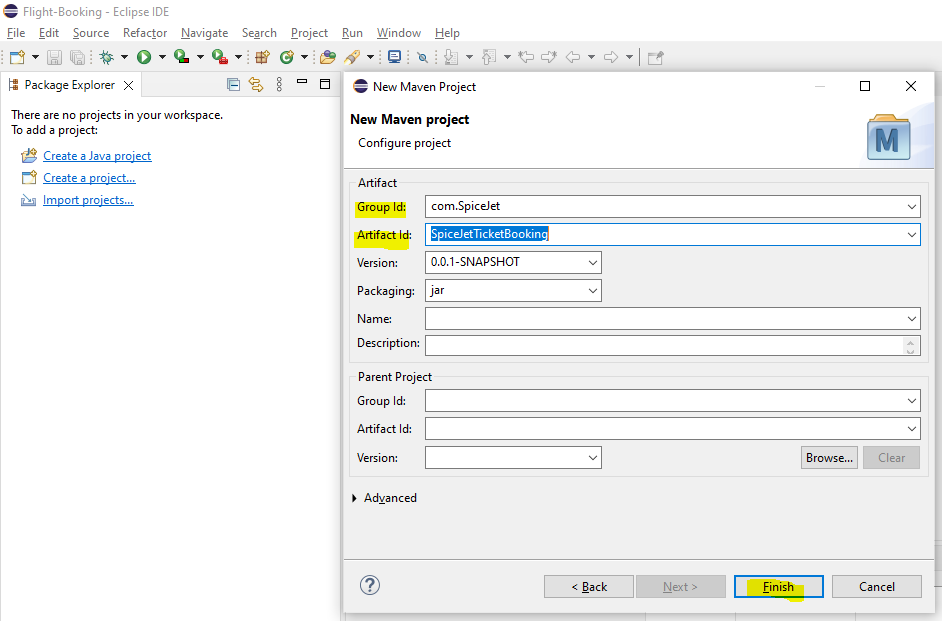Open the Source menu
This screenshot has width=942, height=621.
pyautogui.click(x=91, y=33)
